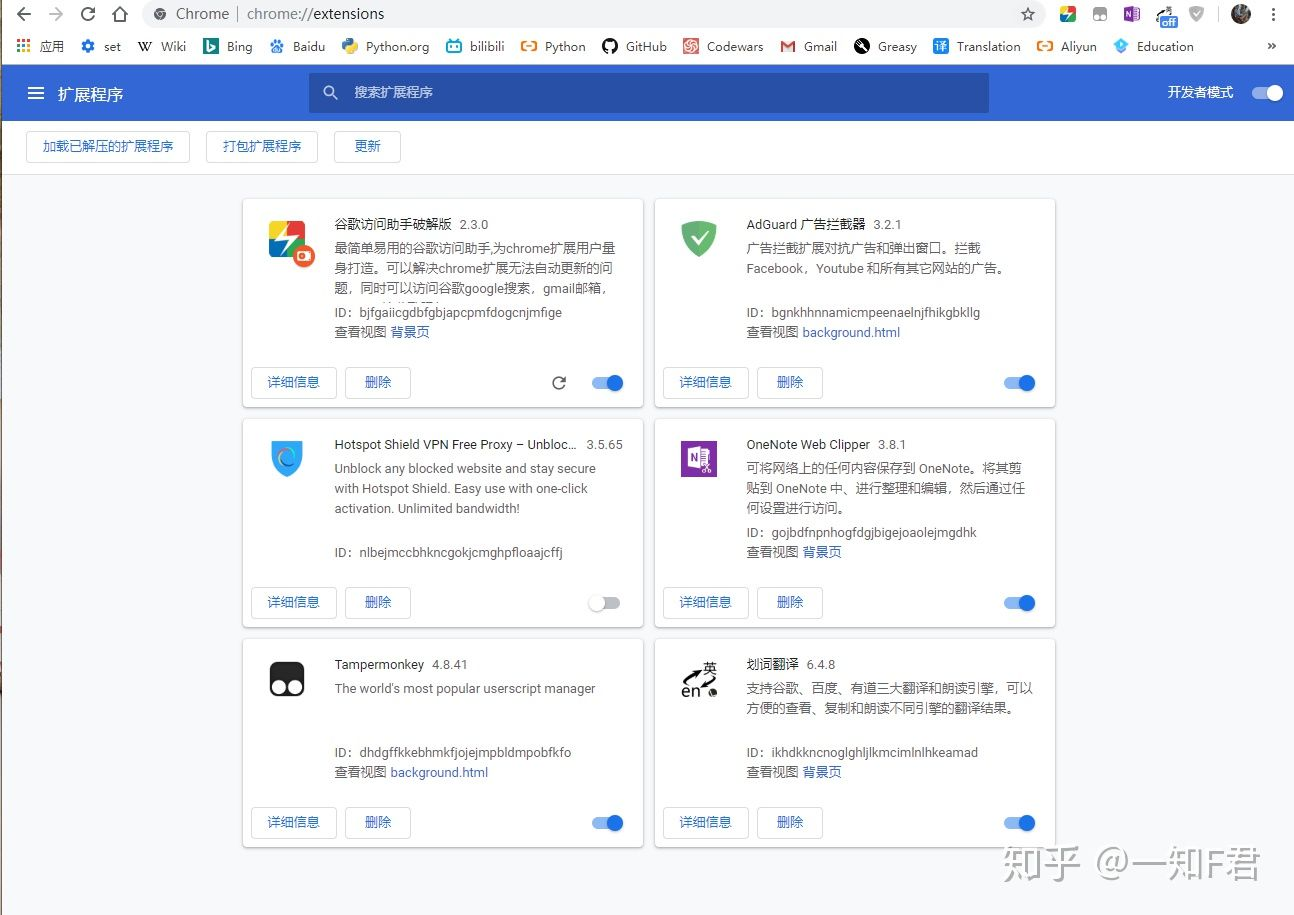
Task: Open the Translation bookmark
Action: (977, 46)
